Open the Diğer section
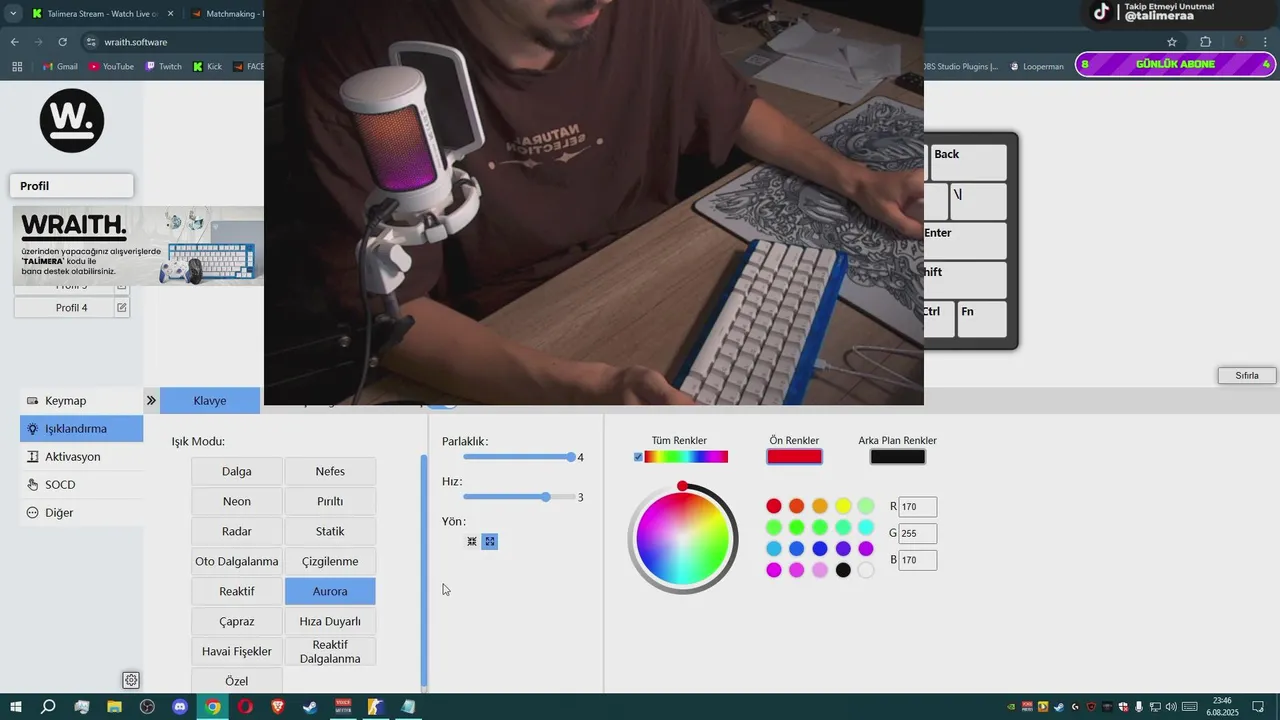 (81, 512)
